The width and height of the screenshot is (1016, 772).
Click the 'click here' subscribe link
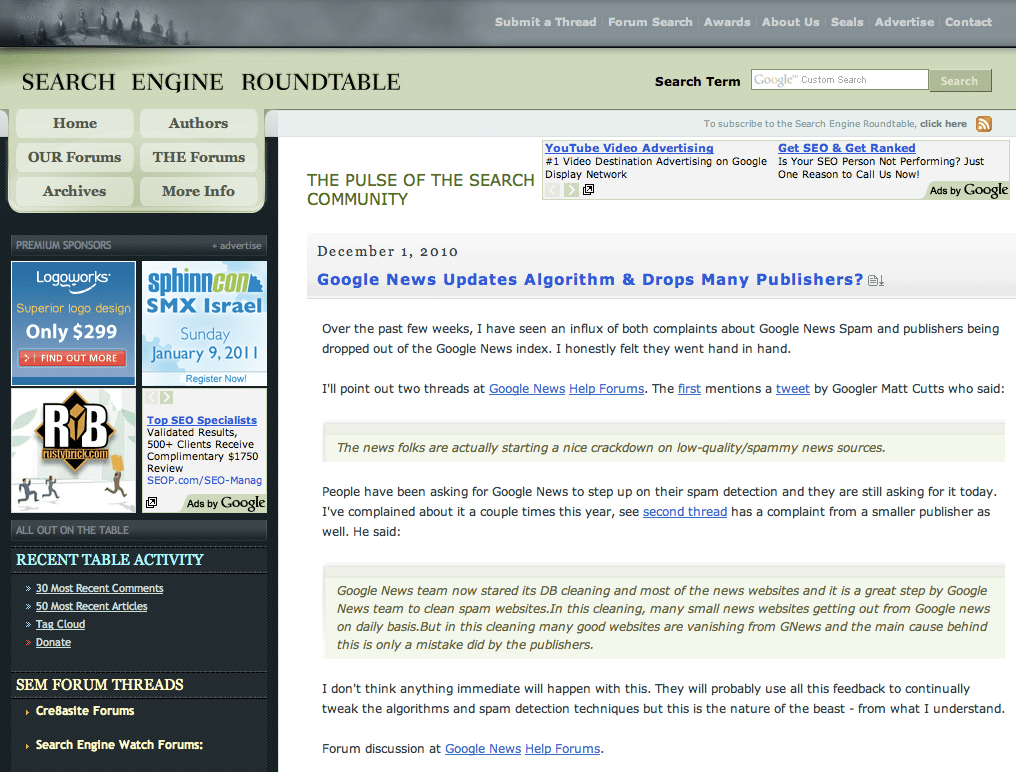[x=943, y=124]
